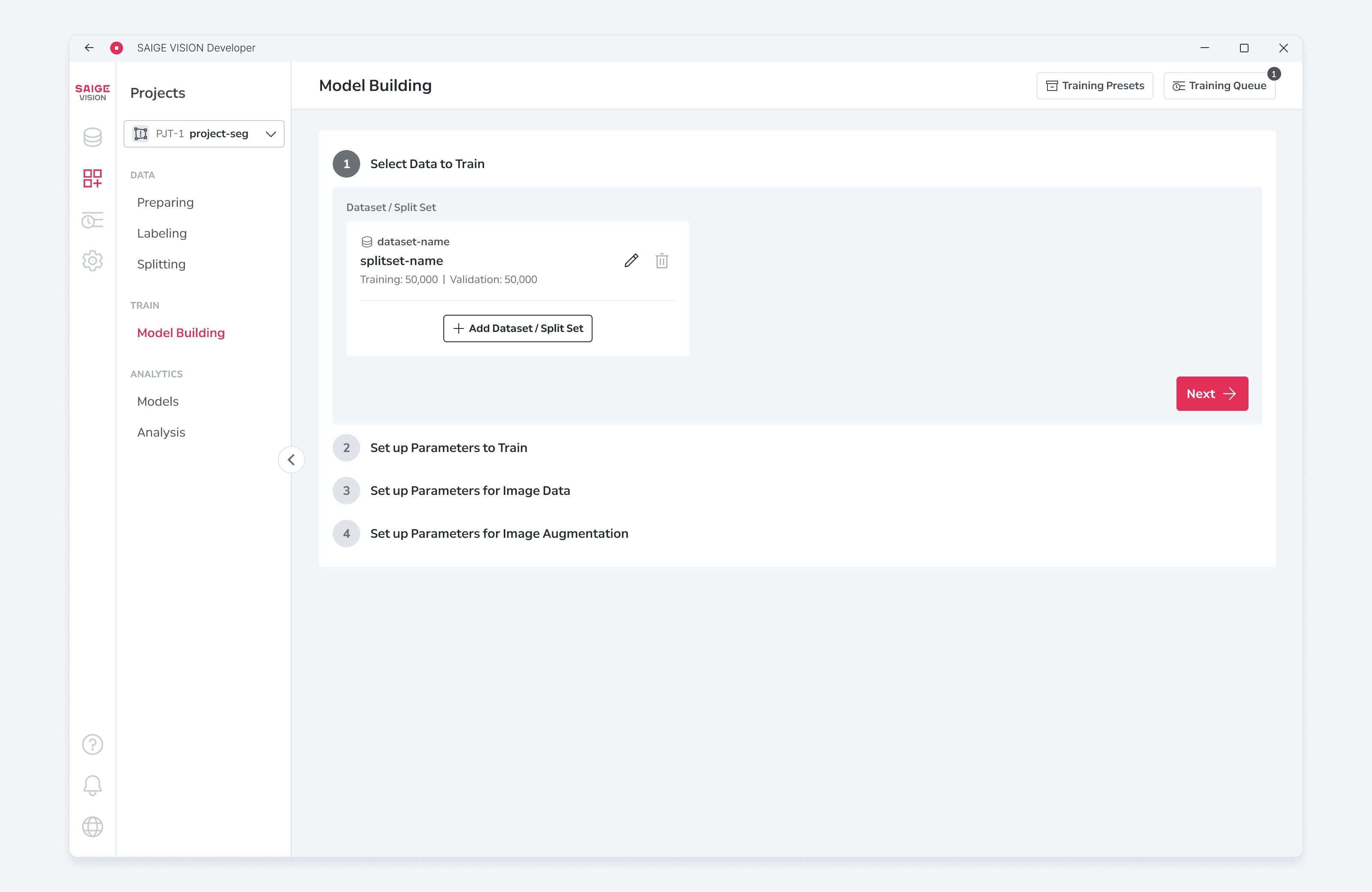This screenshot has height=892, width=1372.
Task: Collapse the Projects side panel
Action: coord(291,460)
